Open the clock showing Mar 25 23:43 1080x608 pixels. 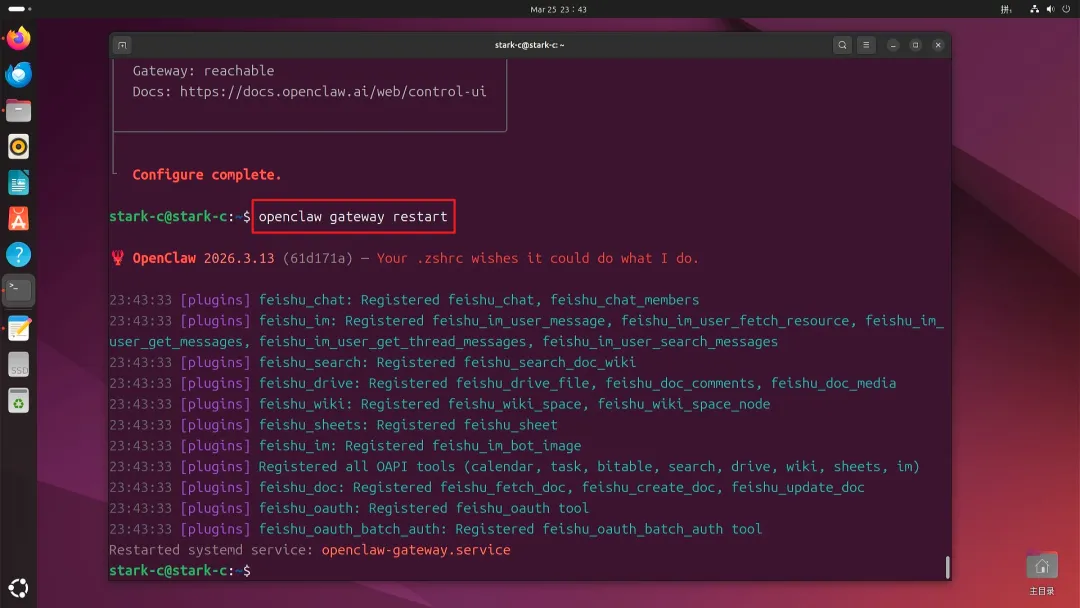(x=559, y=9)
